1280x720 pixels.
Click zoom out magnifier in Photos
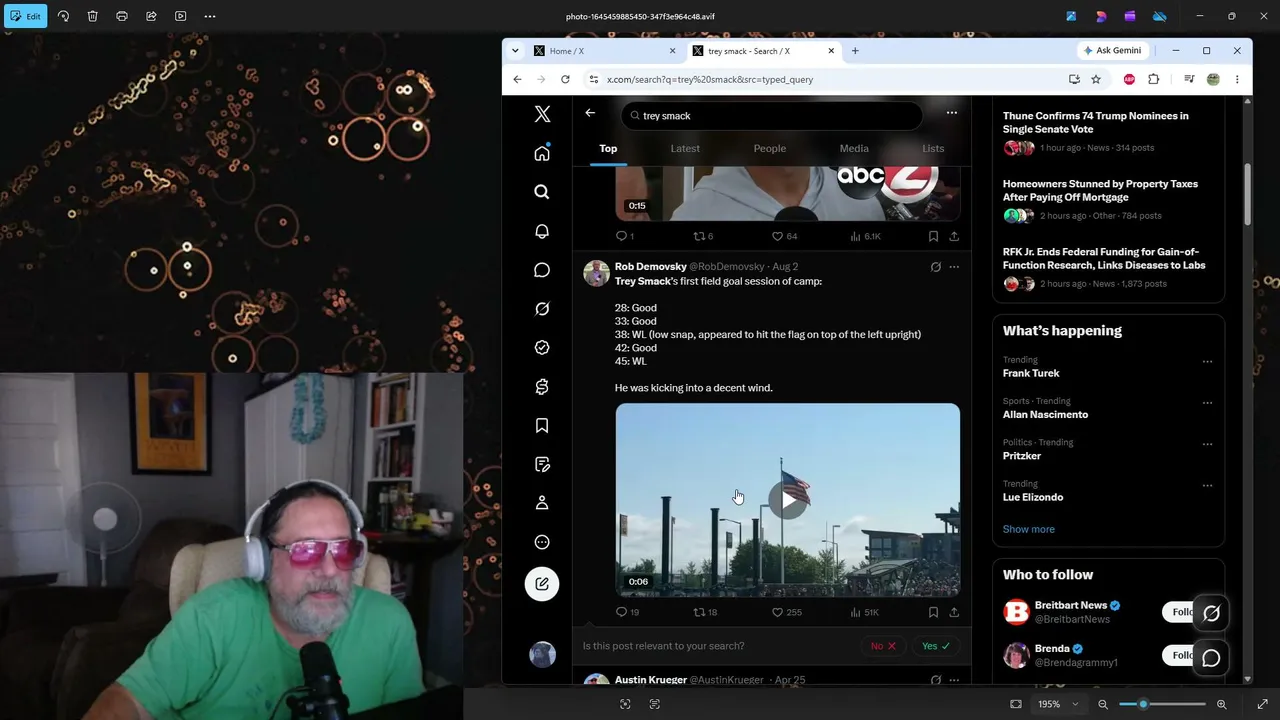coord(1103,704)
